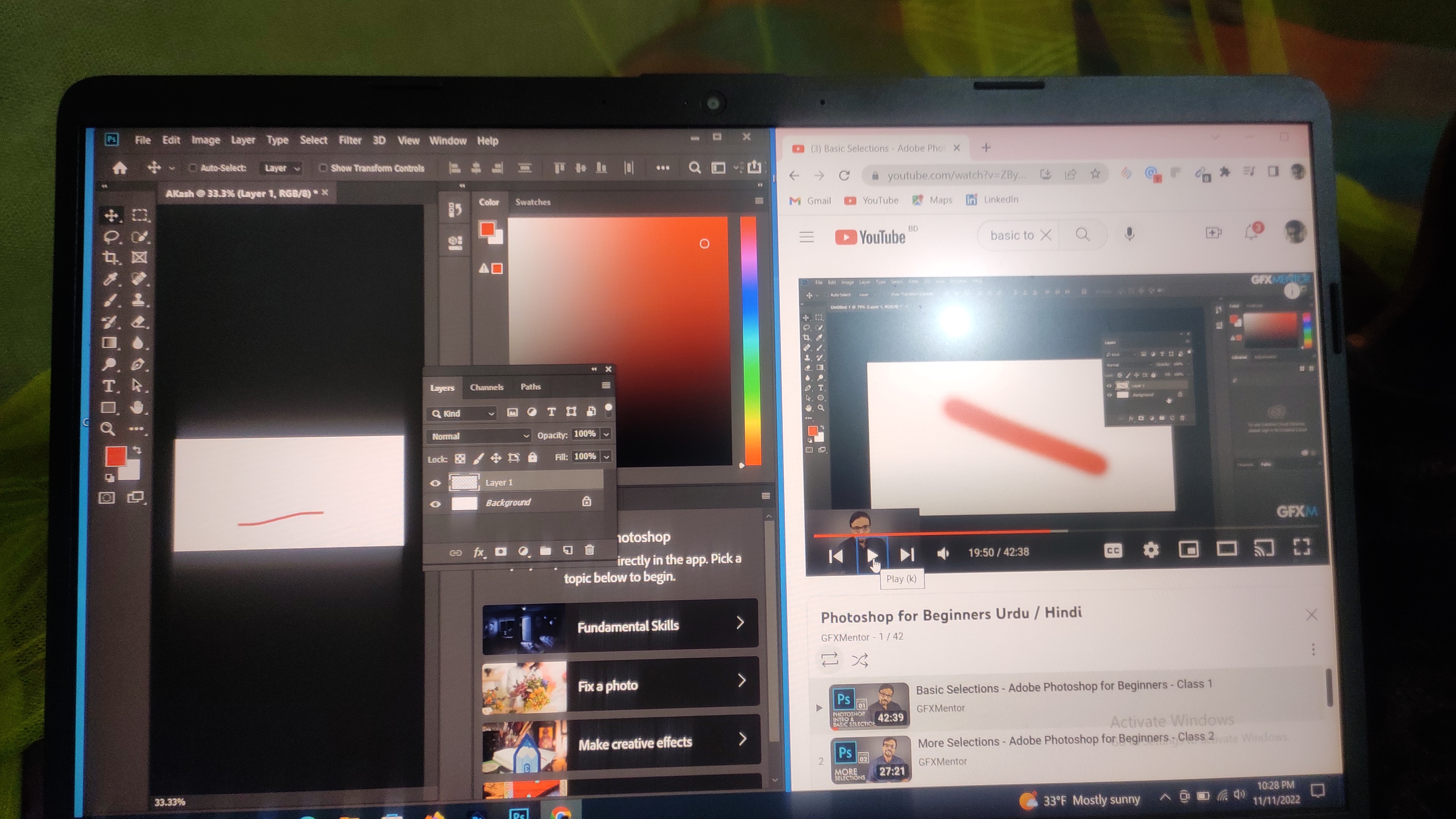Viewport: 1456px width, 819px height.
Task: Click the YouTube video progress bar
Action: click(1066, 532)
